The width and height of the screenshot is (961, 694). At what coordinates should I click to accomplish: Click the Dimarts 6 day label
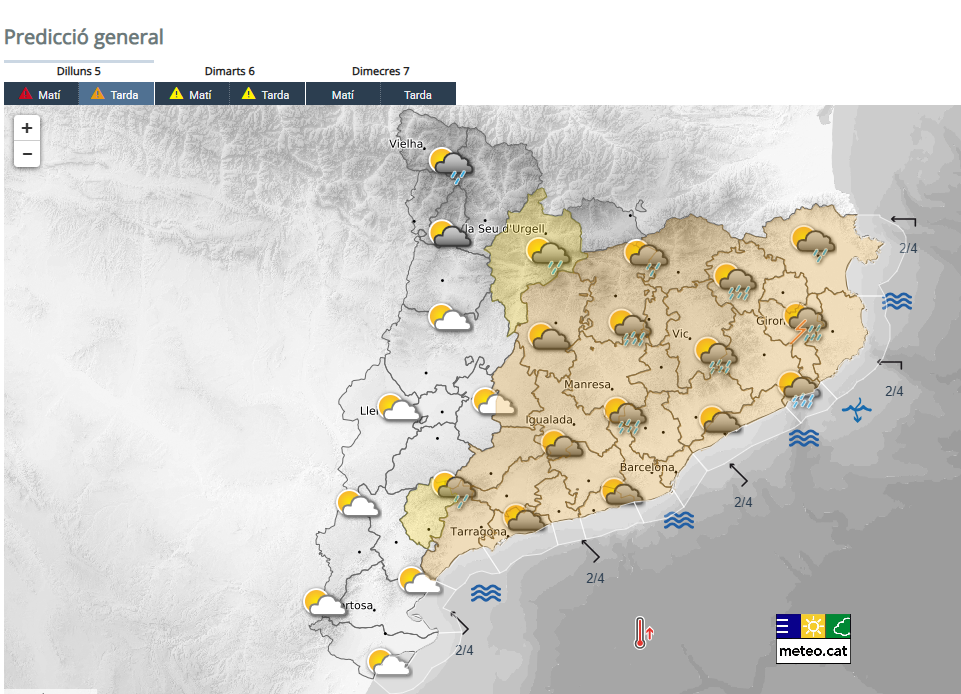coord(230,71)
